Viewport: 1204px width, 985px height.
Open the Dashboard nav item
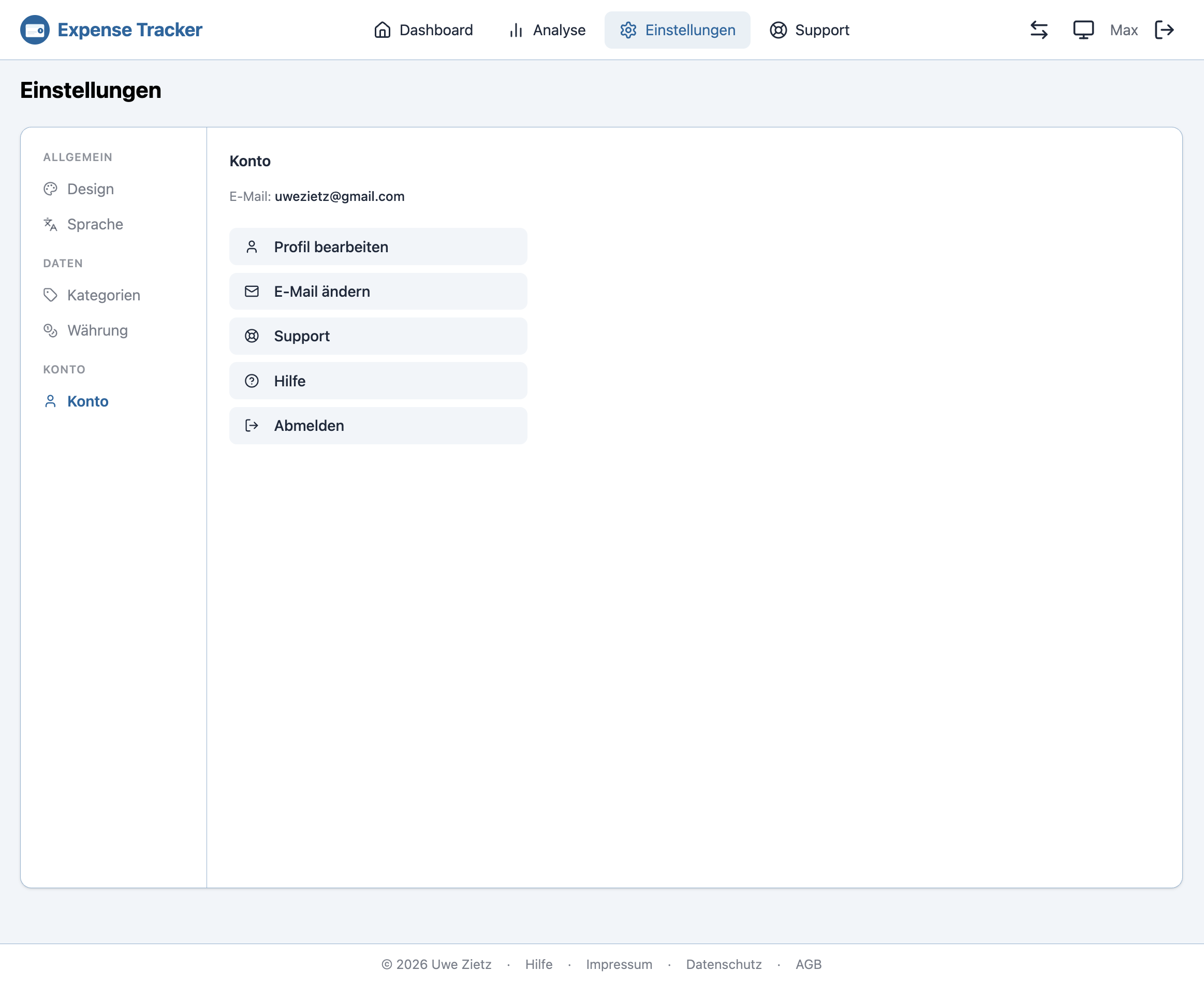pyautogui.click(x=423, y=30)
